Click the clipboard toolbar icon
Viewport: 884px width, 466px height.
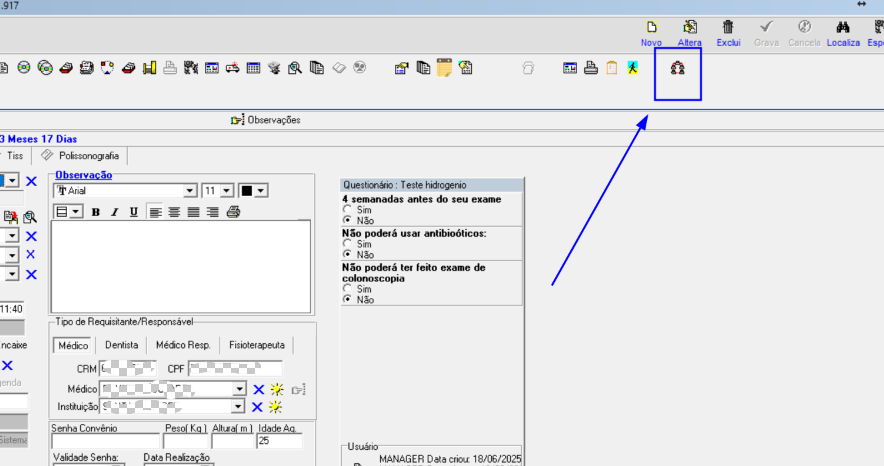coord(612,68)
